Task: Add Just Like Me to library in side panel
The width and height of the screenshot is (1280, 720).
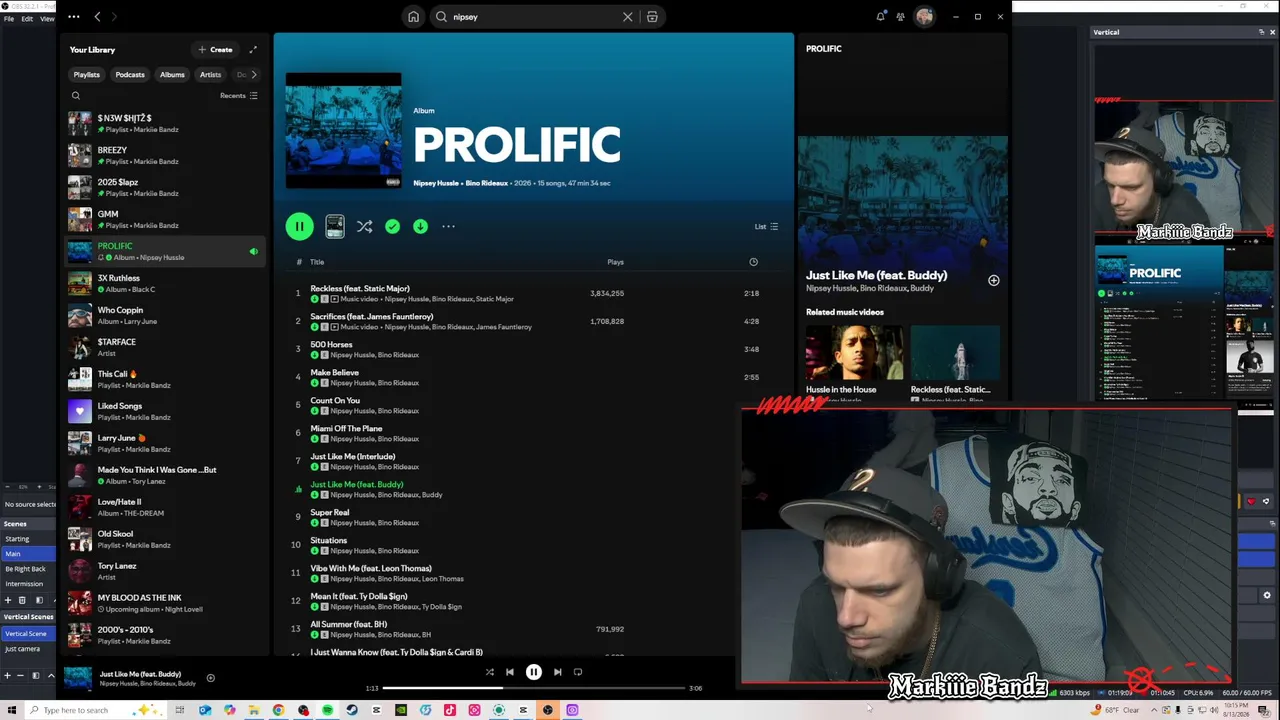Action: tap(994, 281)
